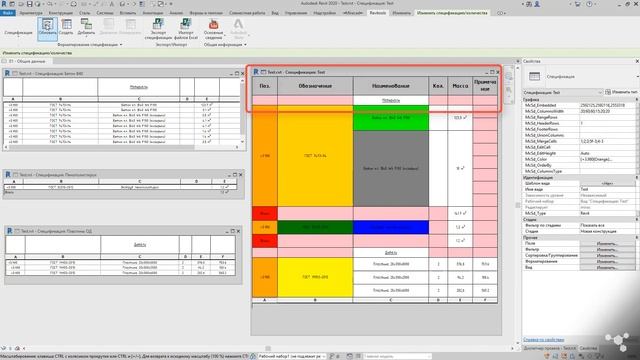Click Изменить button for Форматирование row

(607, 262)
